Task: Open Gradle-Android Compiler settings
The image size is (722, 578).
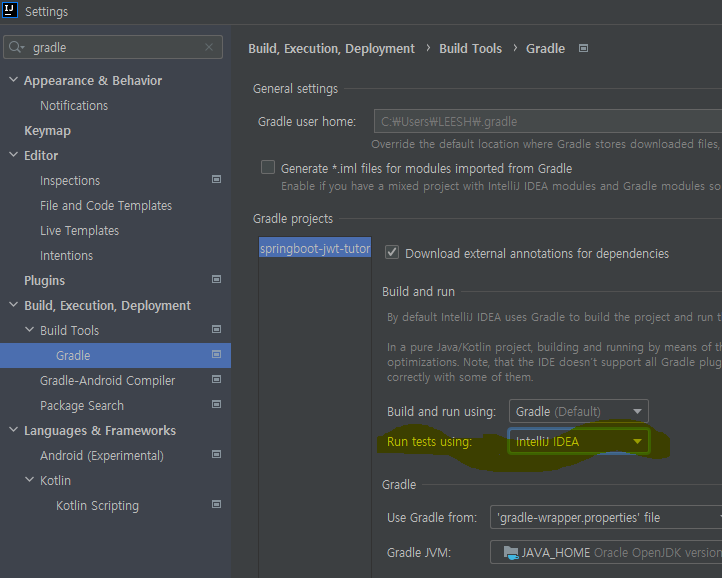Action: (108, 380)
